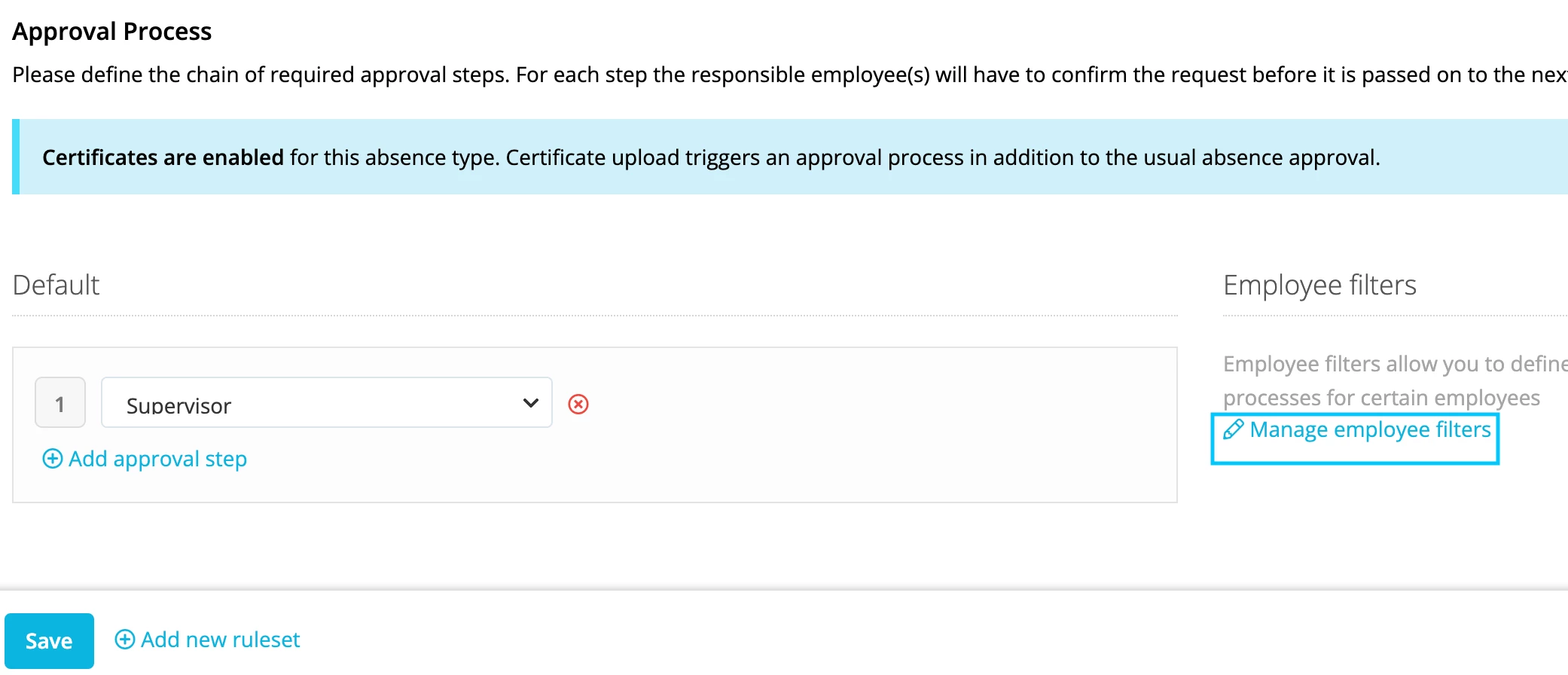This screenshot has height=675, width=1568.
Task: Click the dotted divider under Default heading
Action: [595, 316]
